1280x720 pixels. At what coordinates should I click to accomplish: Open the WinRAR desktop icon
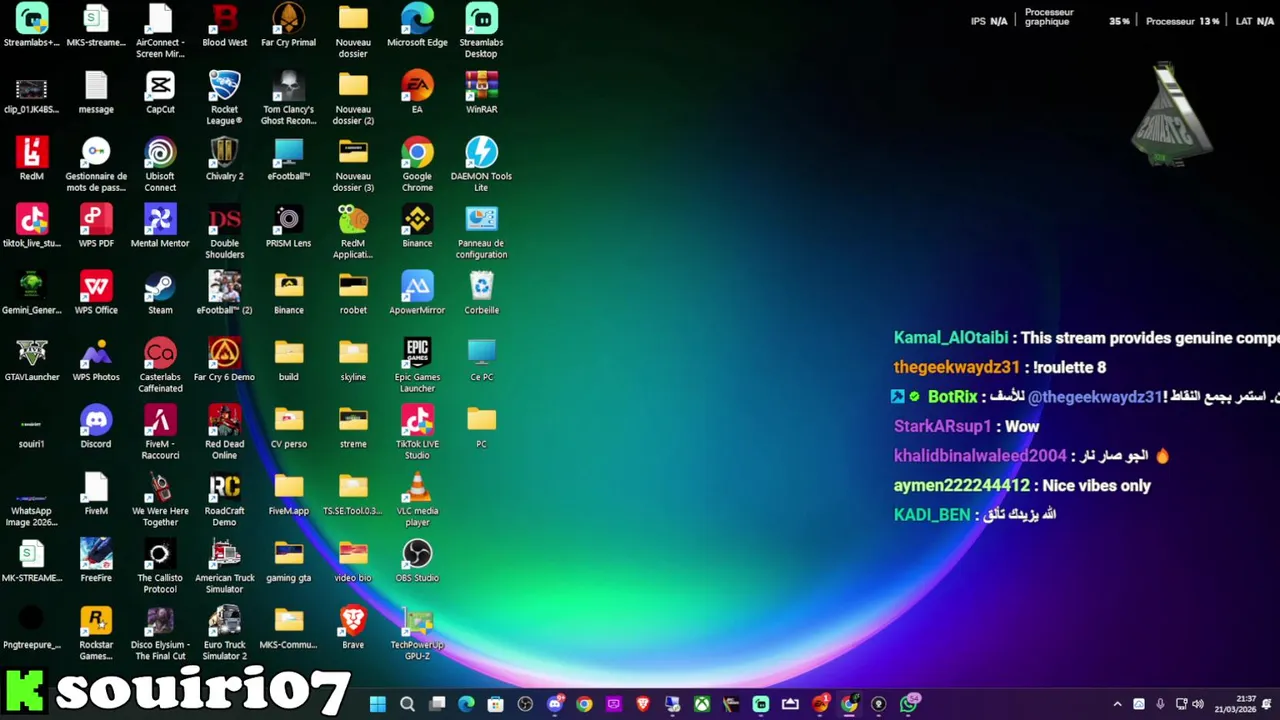click(481, 92)
